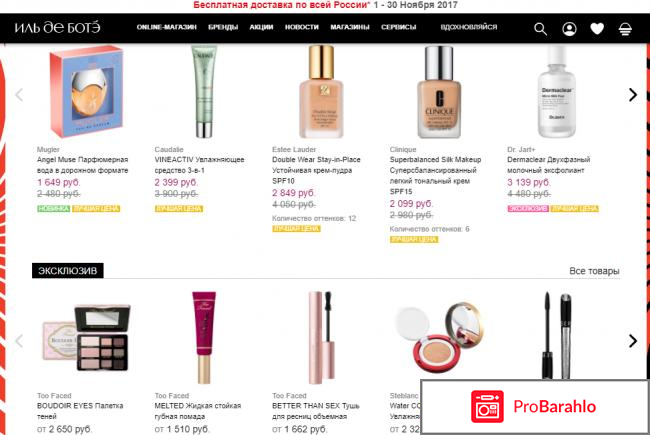Show previous products in top carousel
Viewport: 650px width, 435px height.
(19, 95)
